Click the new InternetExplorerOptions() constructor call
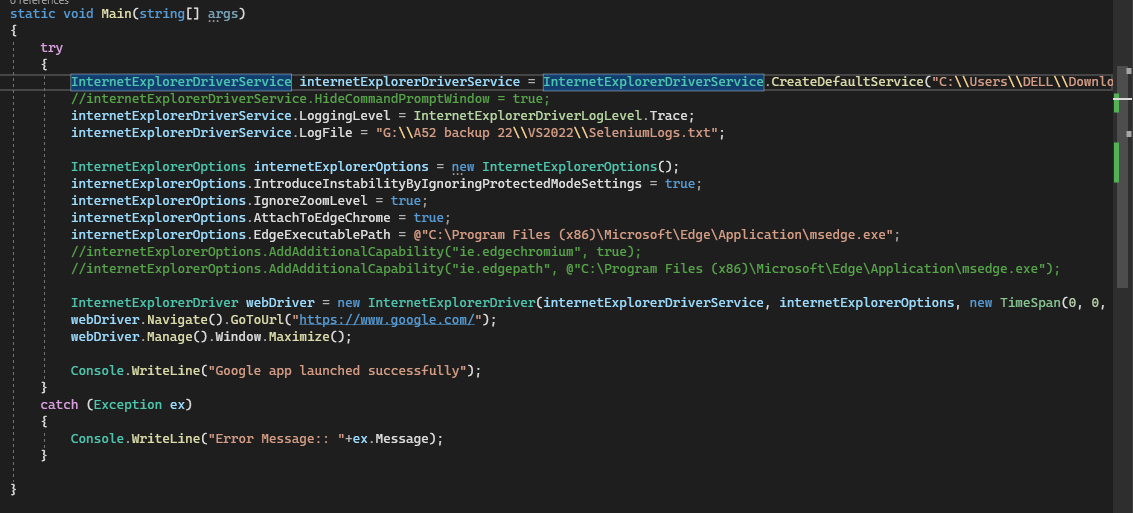The image size is (1133, 513). pos(566,167)
